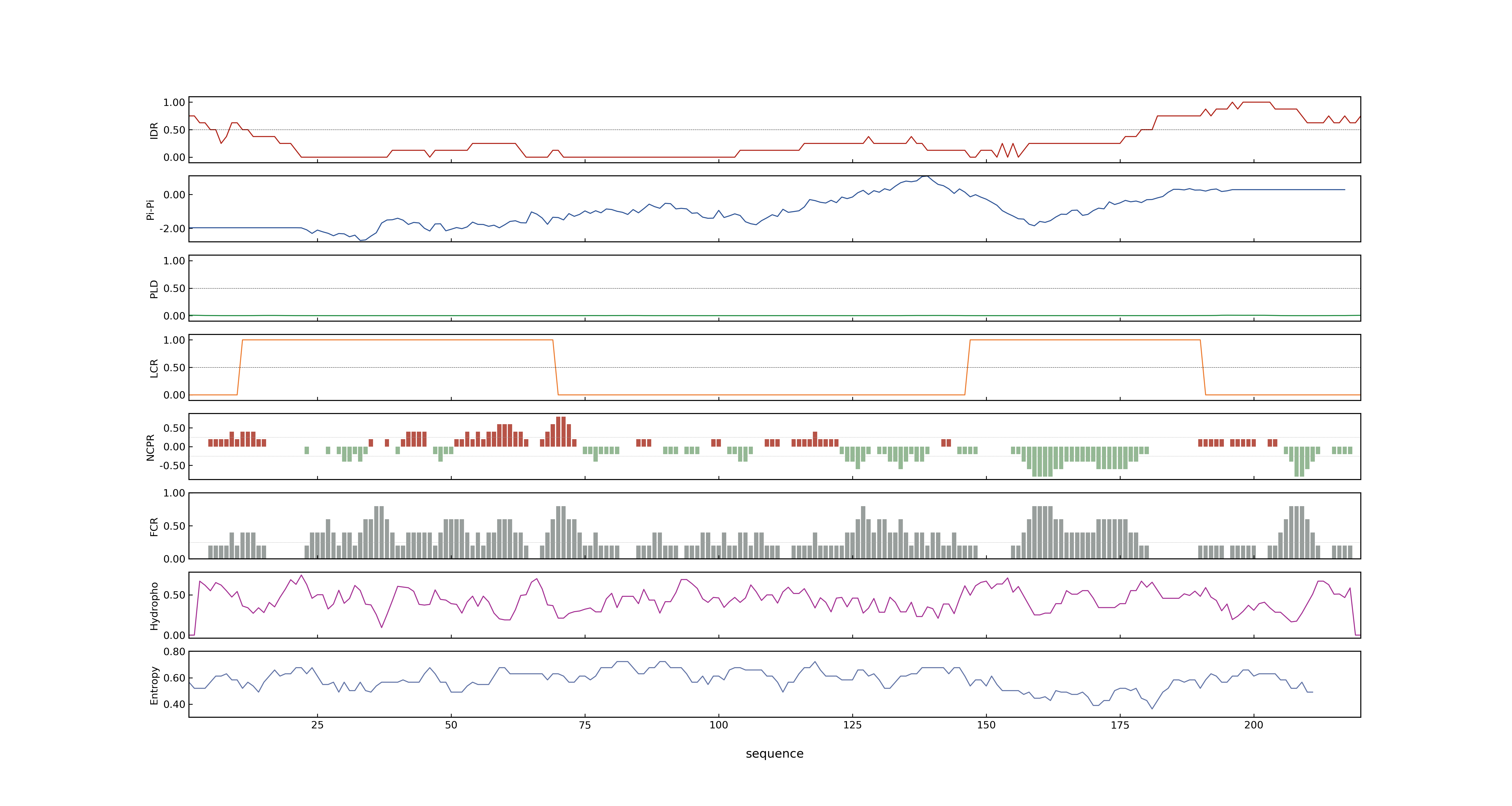
Task: Click the IDR axis label
Action: pyautogui.click(x=154, y=130)
